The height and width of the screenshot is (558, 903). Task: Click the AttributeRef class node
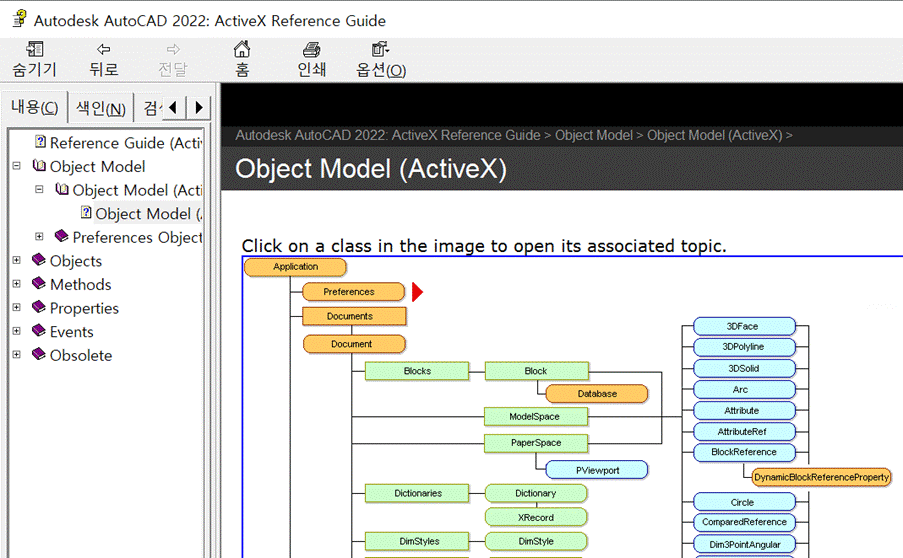tap(744, 431)
